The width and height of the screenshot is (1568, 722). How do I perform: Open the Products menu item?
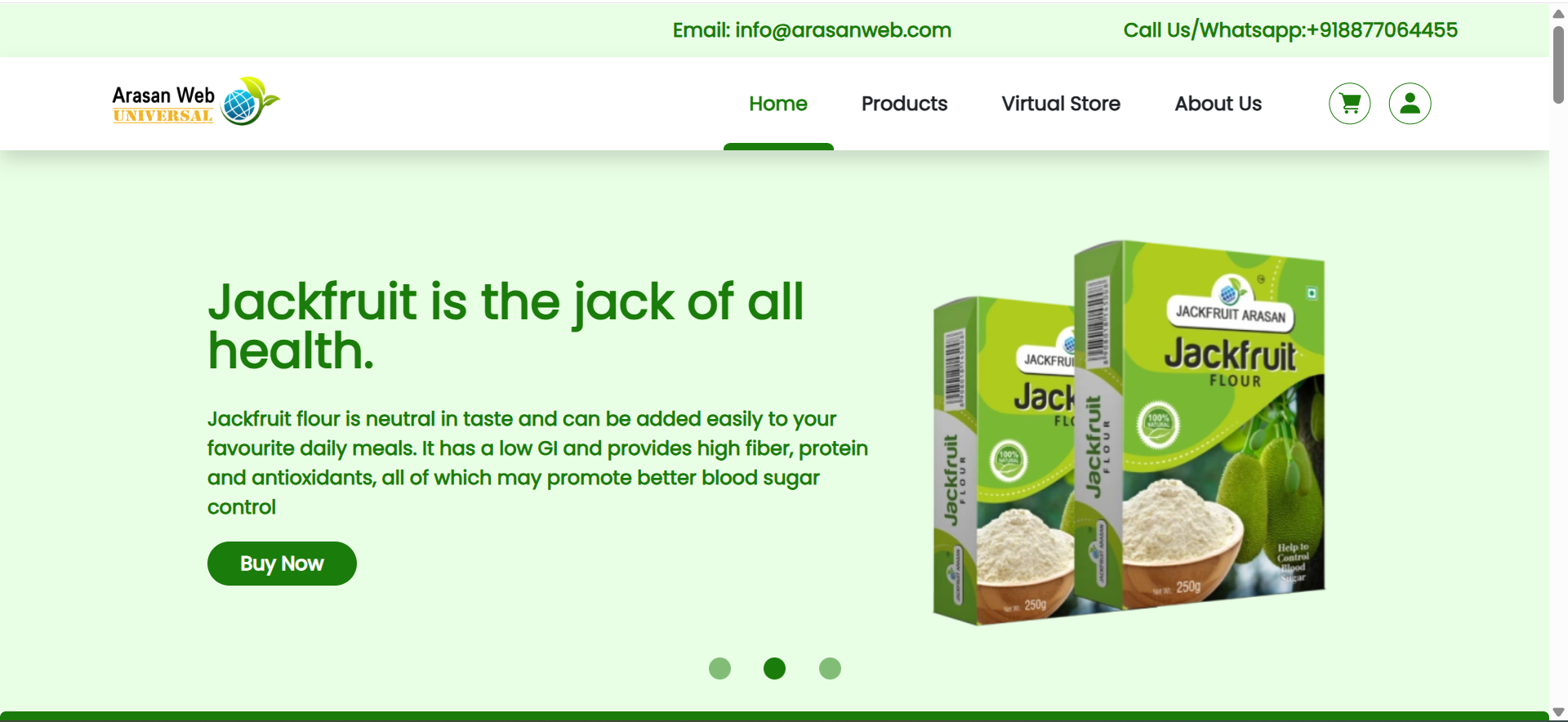point(904,104)
